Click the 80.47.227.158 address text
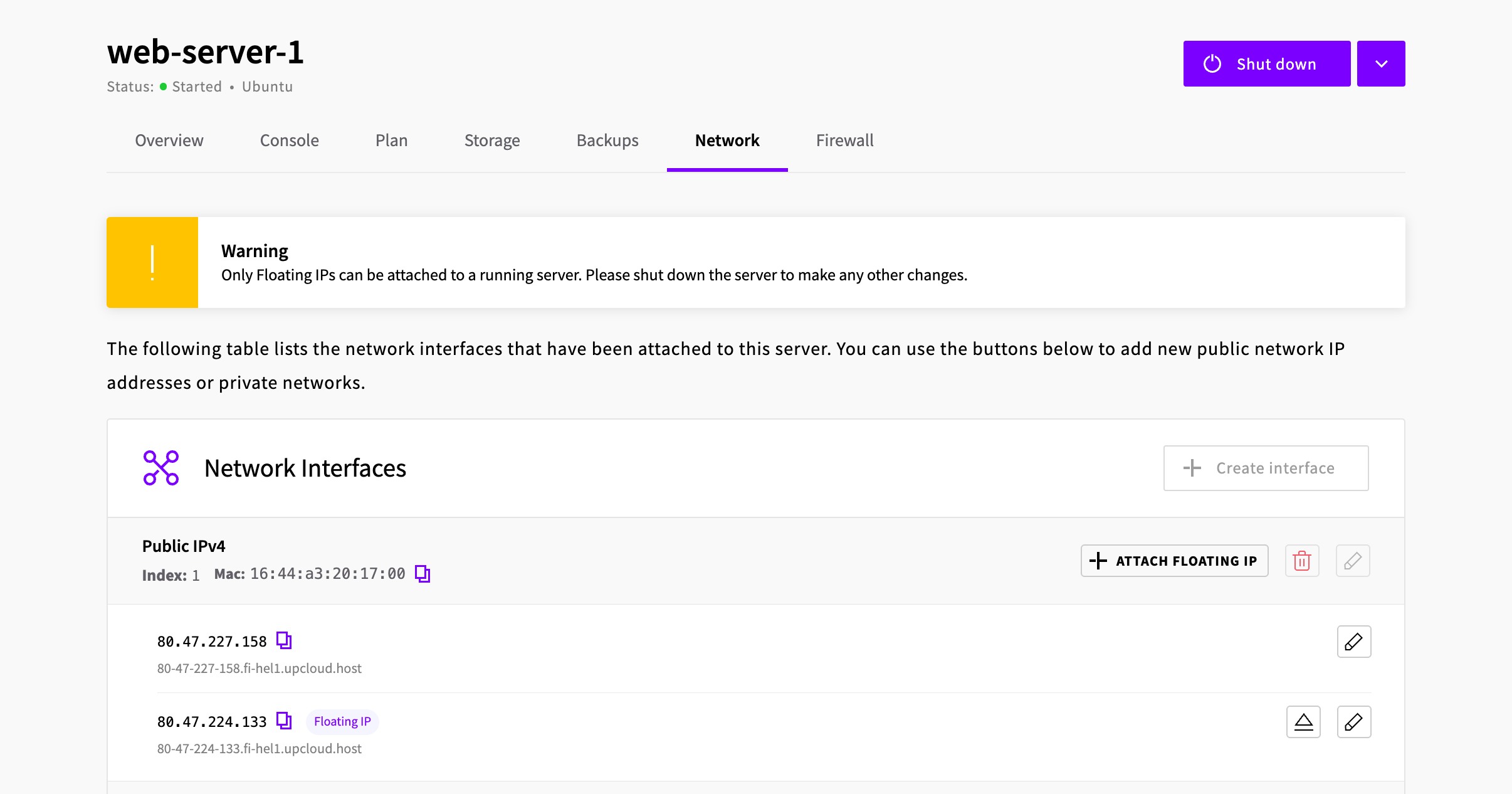1512x794 pixels. pos(212,642)
